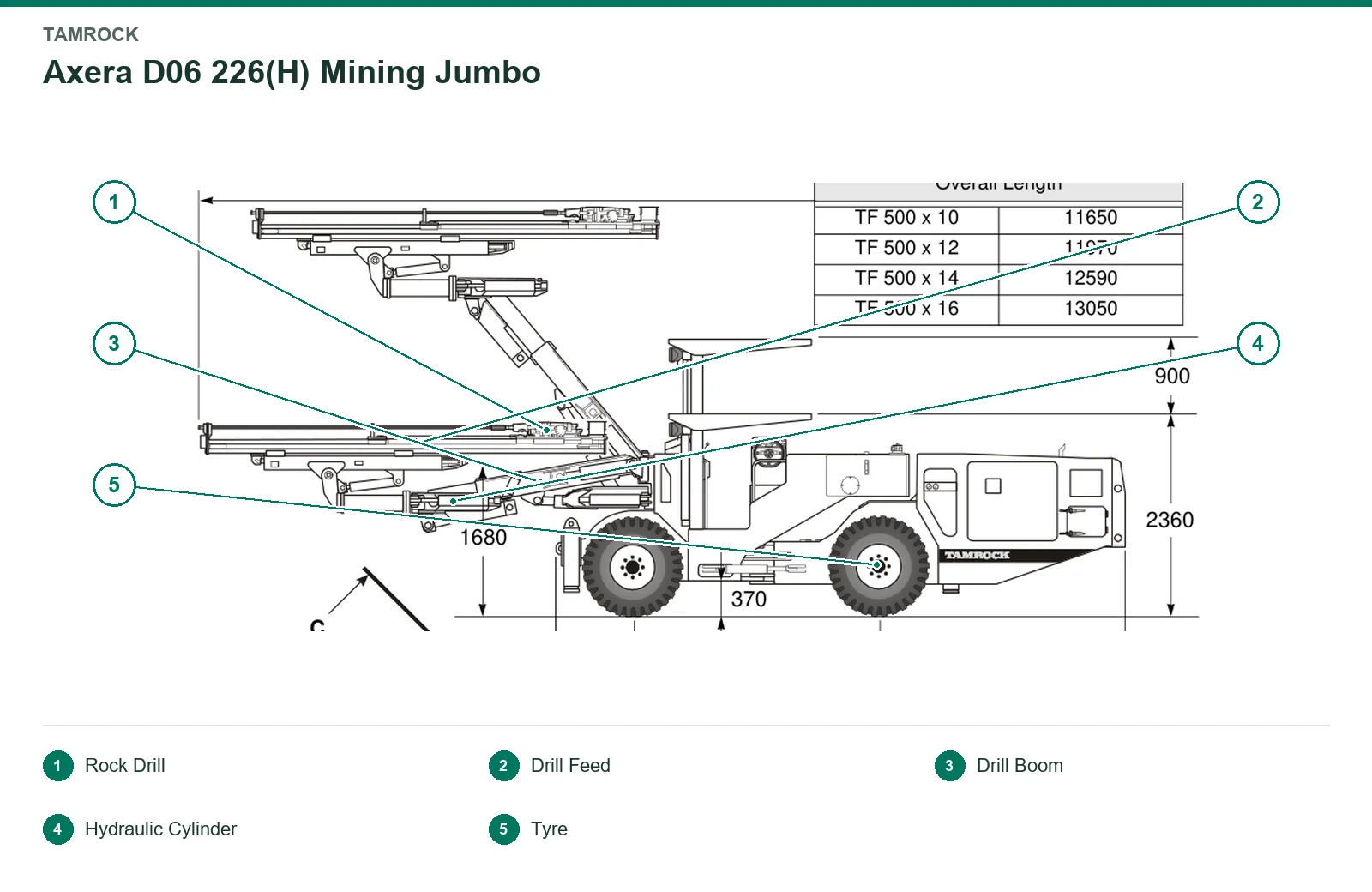The height and width of the screenshot is (892, 1372).
Task: Click the 13050 length value
Action: pos(1091,308)
